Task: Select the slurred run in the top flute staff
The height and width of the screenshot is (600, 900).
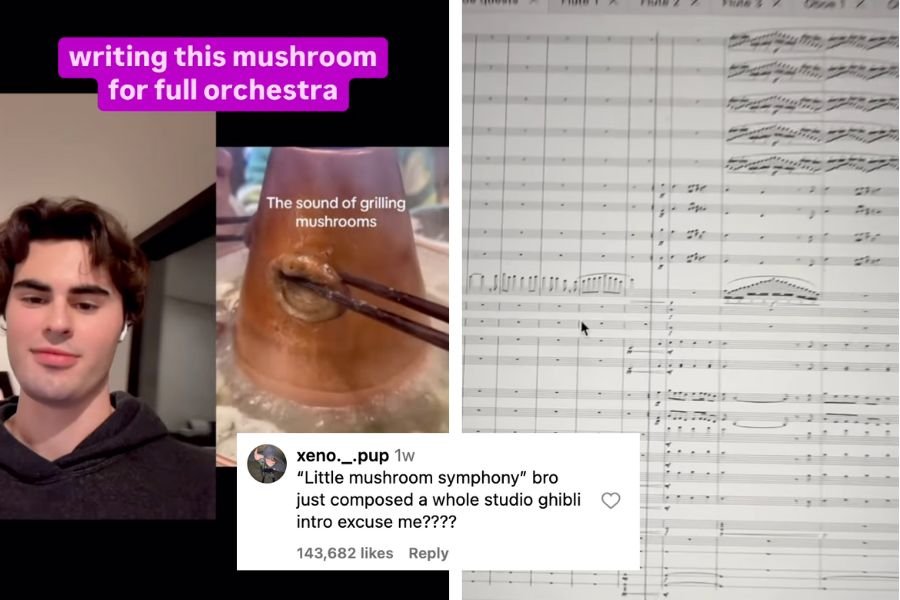Action: (x=812, y=41)
